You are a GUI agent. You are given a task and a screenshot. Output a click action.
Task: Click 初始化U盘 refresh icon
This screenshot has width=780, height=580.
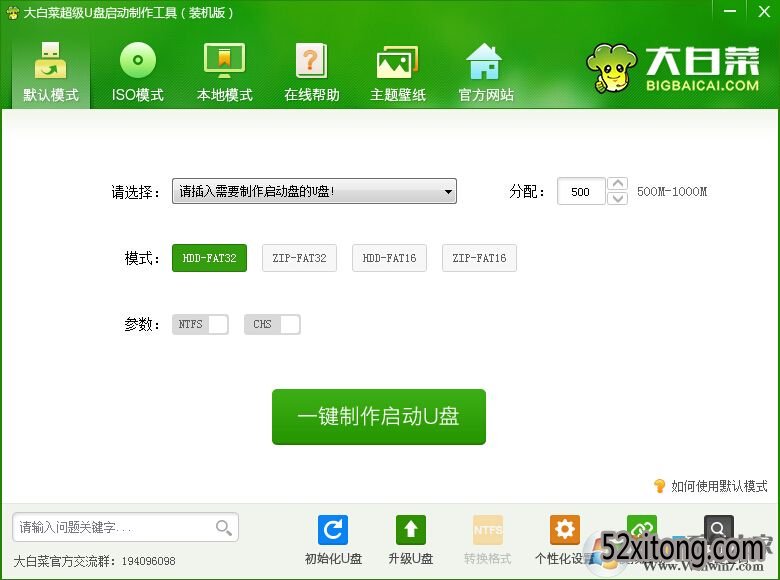click(x=333, y=530)
